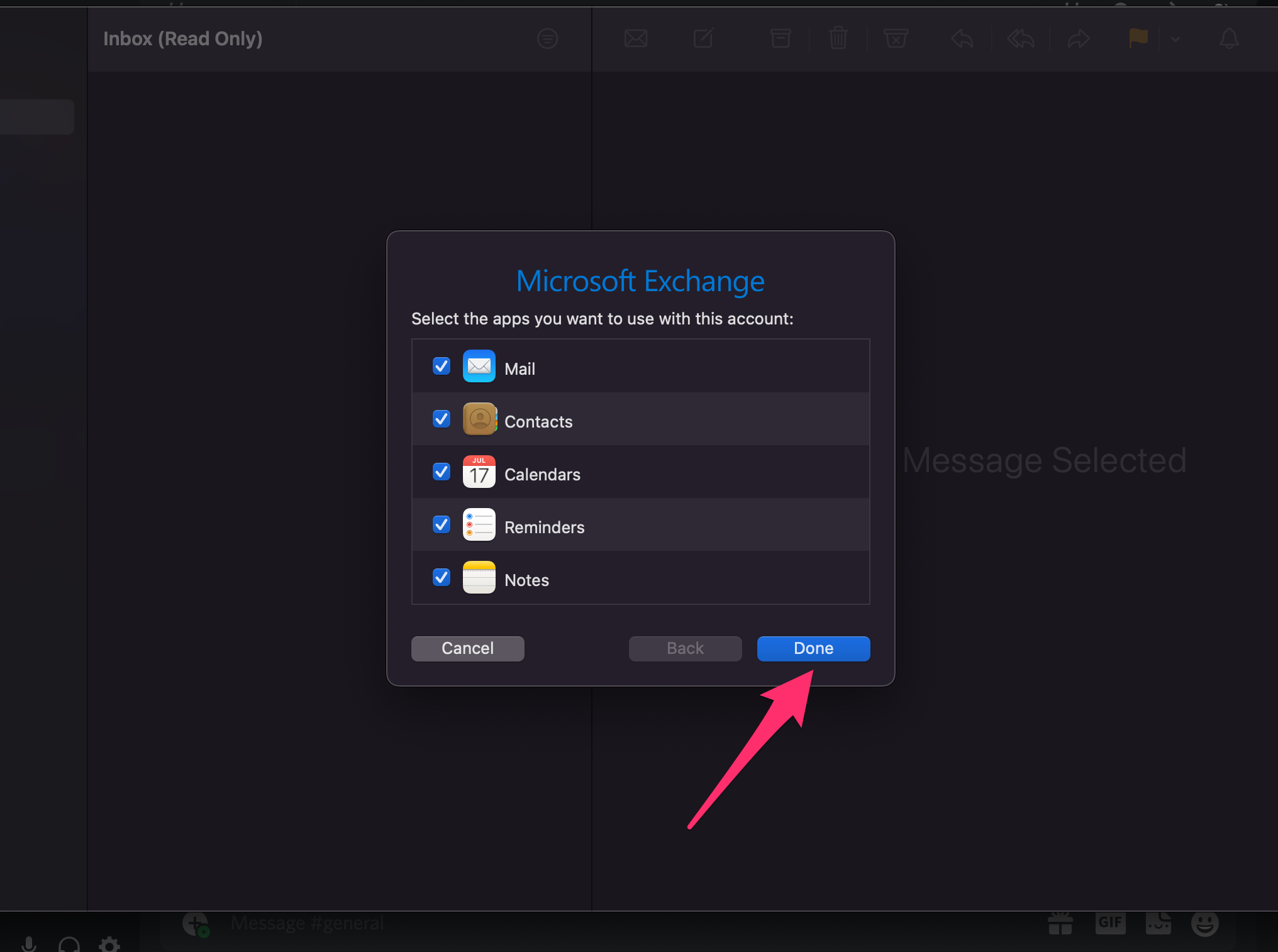Click the Mail label text
1278x952 pixels.
pyautogui.click(x=520, y=368)
